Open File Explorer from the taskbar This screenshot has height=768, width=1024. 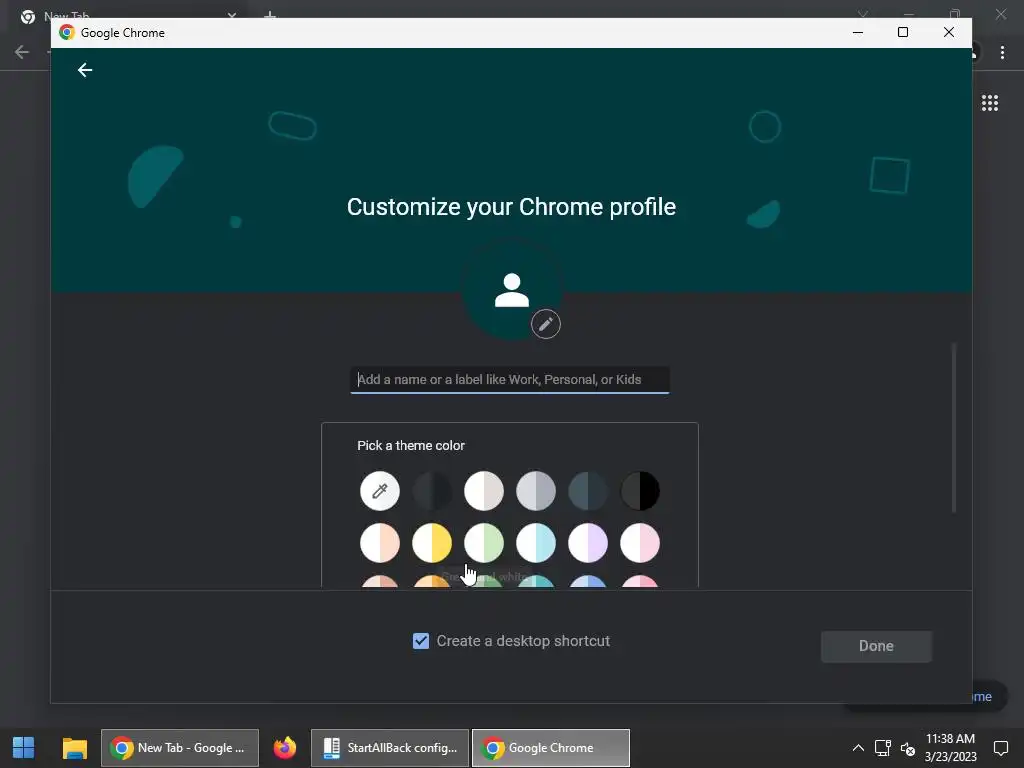74,748
